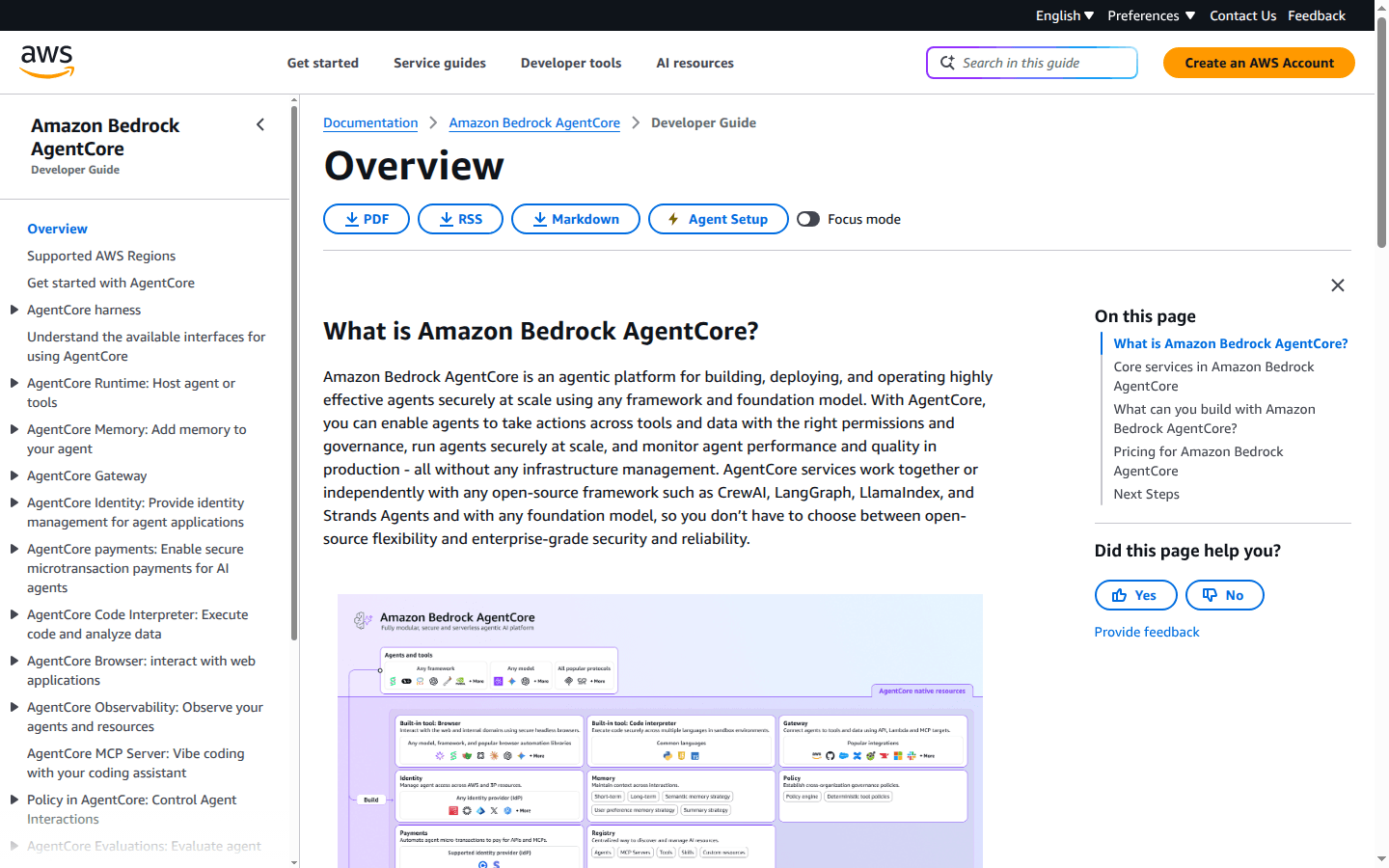Open Understand the available interfaces page
The height and width of the screenshot is (868, 1389).
click(x=147, y=346)
